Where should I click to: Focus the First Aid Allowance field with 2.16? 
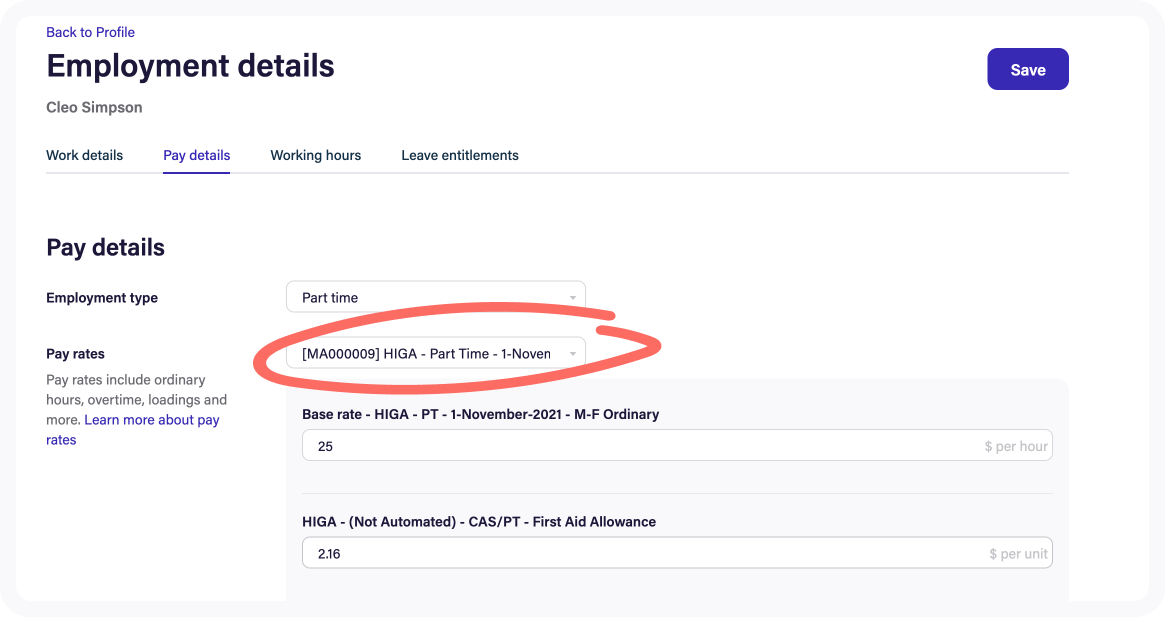click(x=640, y=553)
